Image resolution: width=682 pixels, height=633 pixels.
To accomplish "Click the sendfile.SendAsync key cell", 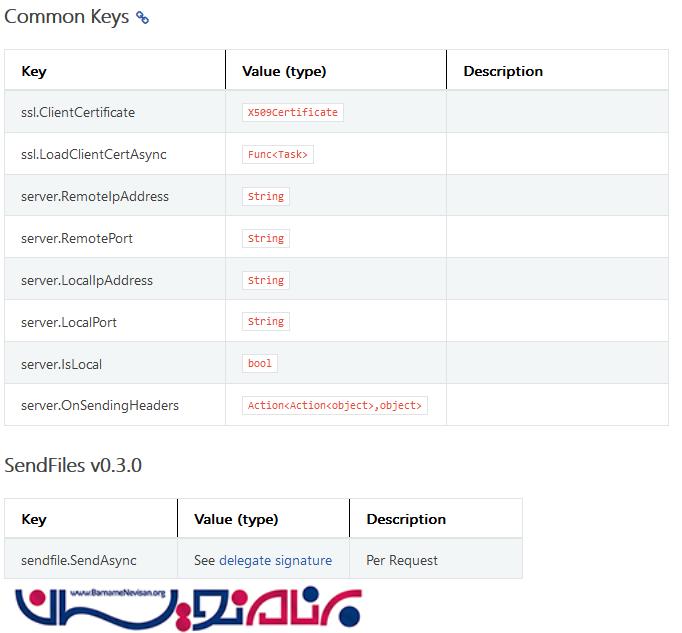I will tap(79, 560).
